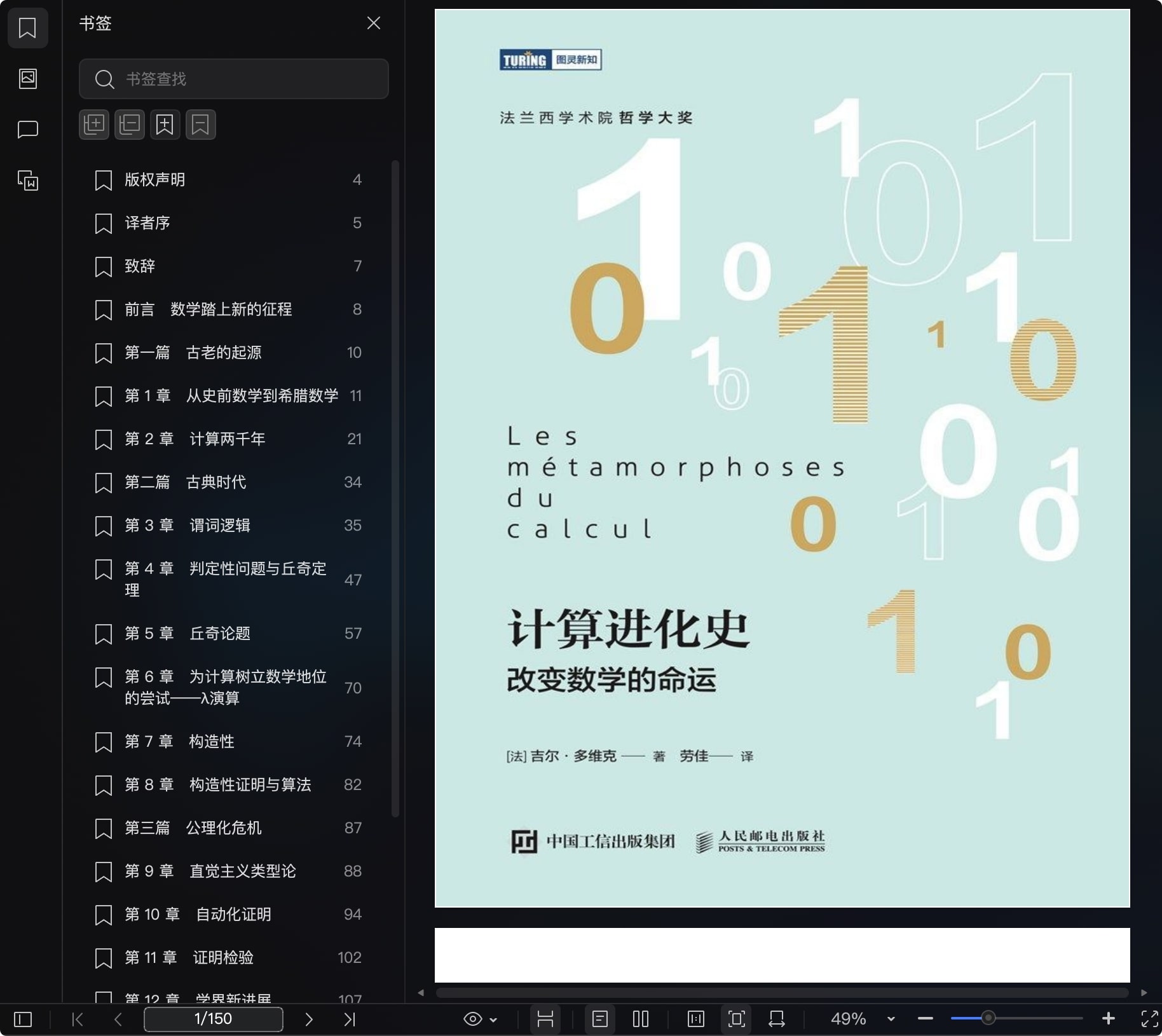Zoom out with the minus button
Viewport: 1162px width, 1036px height.
pyautogui.click(x=926, y=1019)
